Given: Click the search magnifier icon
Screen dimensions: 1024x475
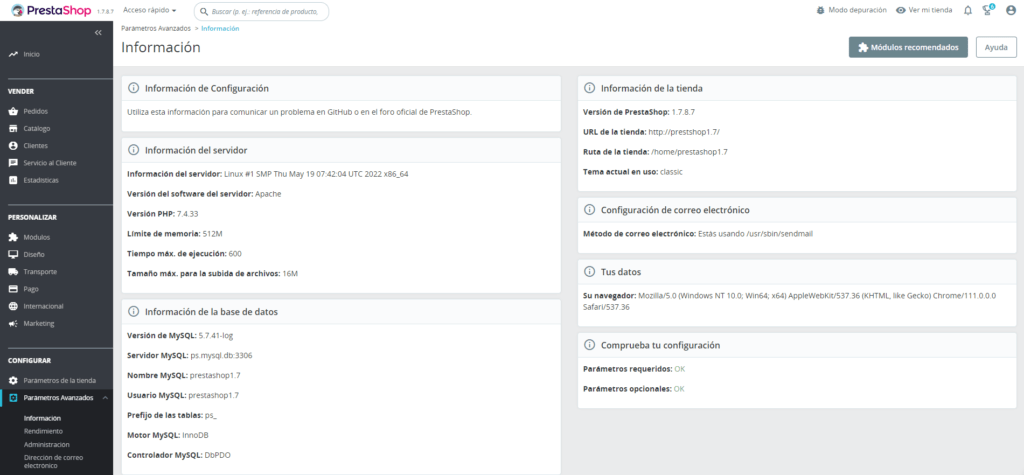Looking at the screenshot, I should click(x=204, y=12).
